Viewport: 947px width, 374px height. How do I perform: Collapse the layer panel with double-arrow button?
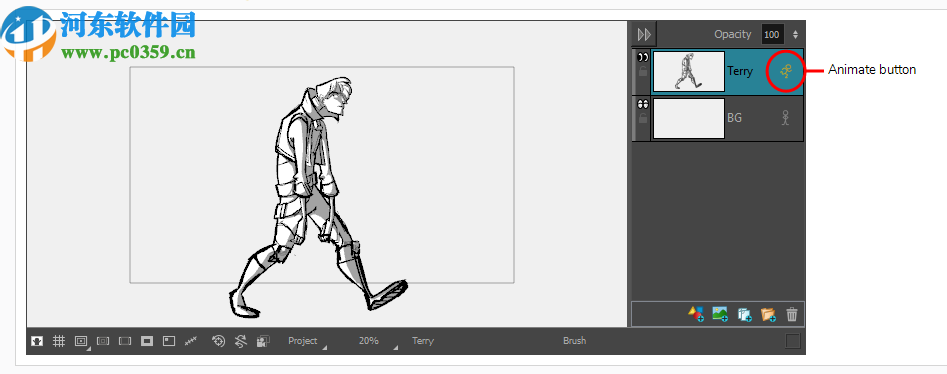coord(644,34)
